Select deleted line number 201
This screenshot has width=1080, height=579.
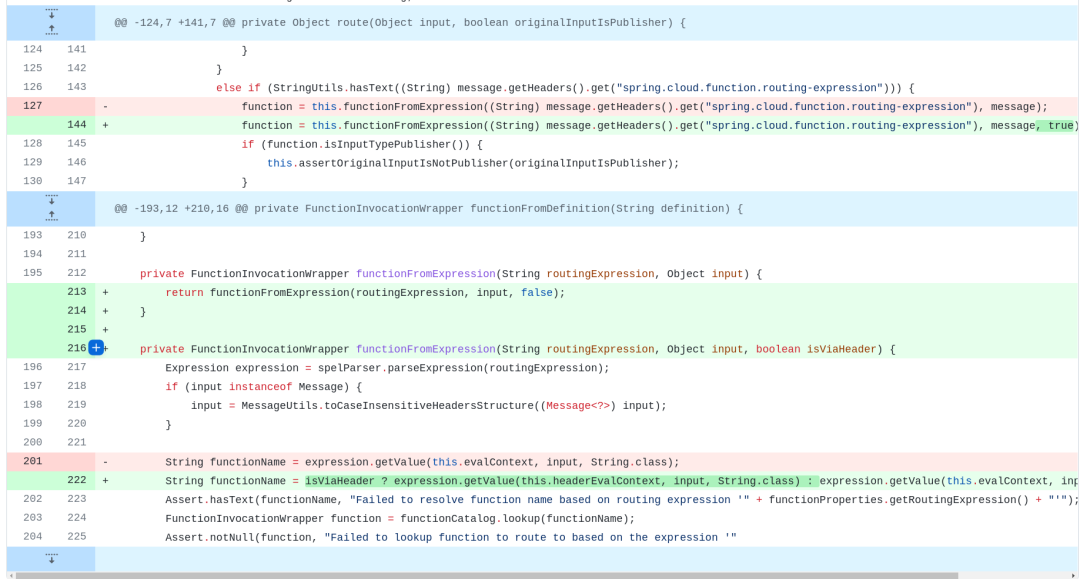tap(32, 461)
